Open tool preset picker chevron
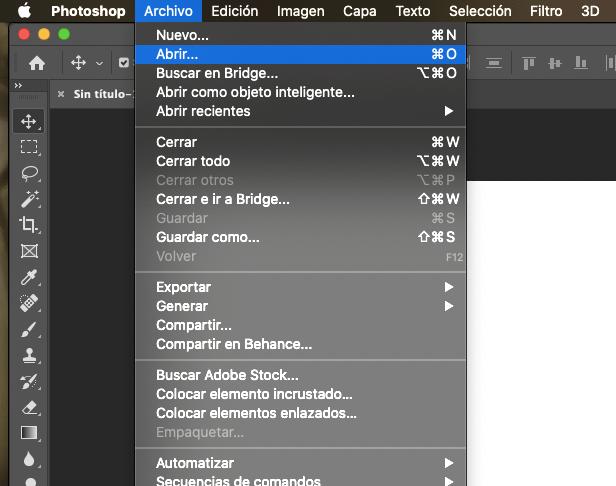616x486 pixels. pyautogui.click(x=99, y=63)
